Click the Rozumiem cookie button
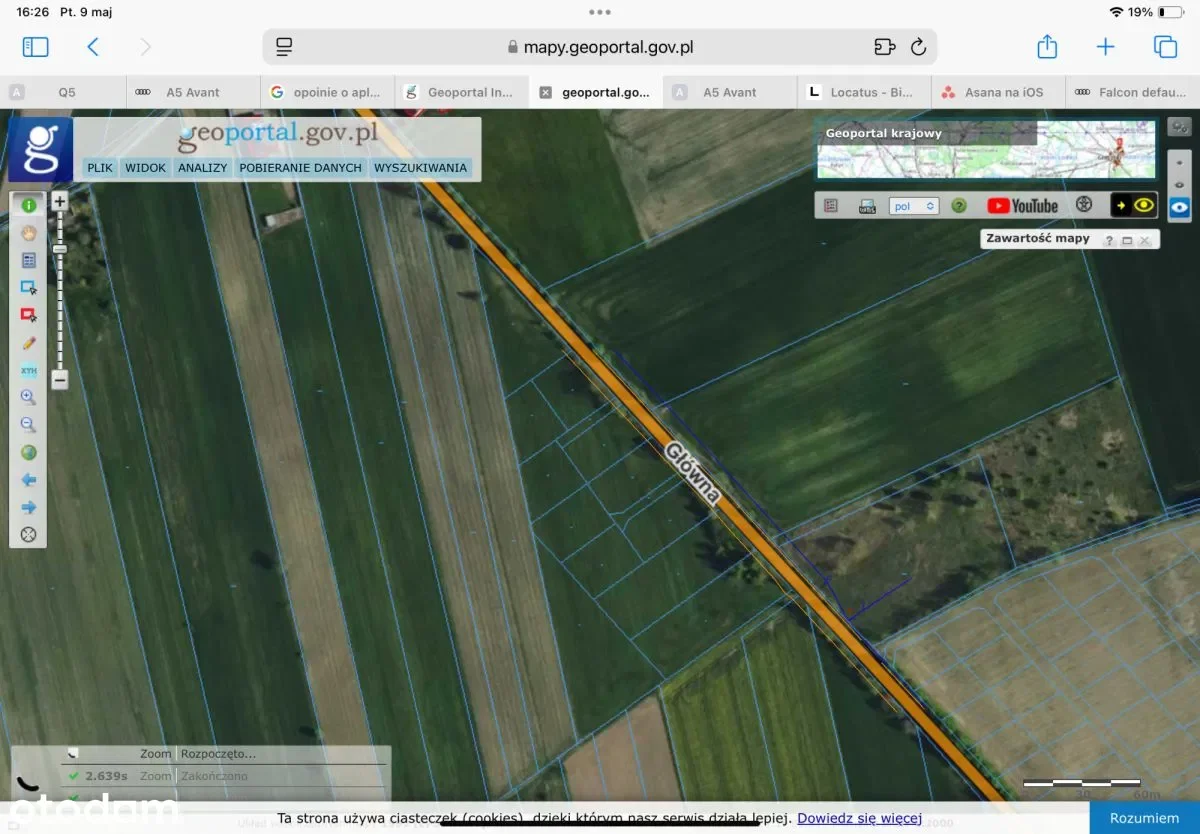1200x834 pixels. 1144,818
